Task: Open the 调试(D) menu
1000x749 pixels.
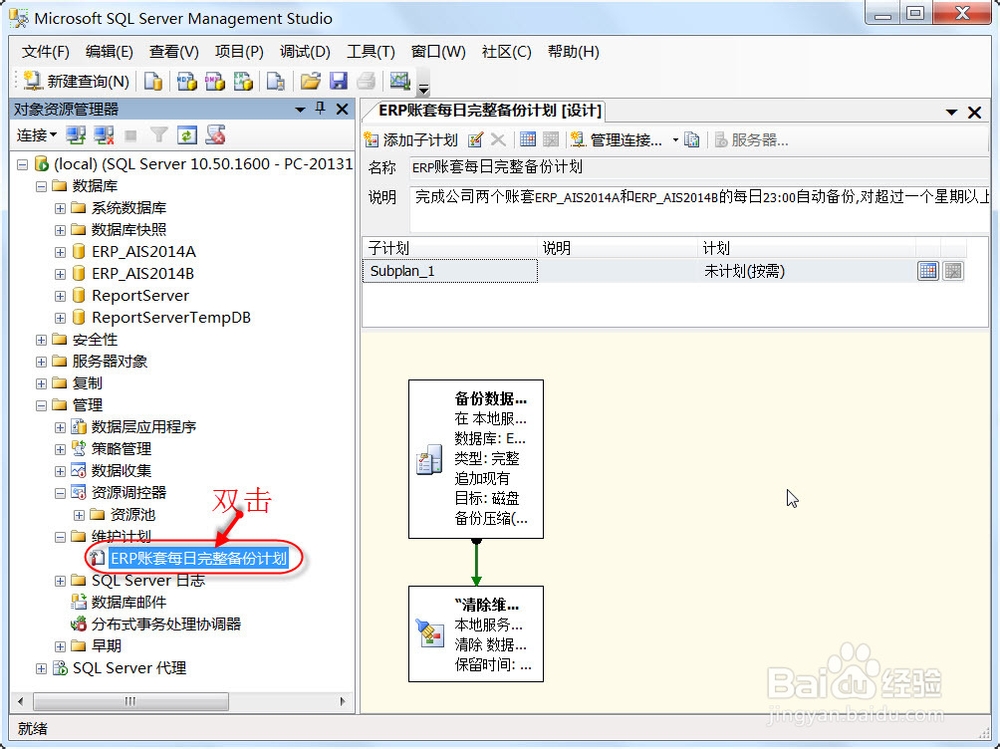Action: 305,52
